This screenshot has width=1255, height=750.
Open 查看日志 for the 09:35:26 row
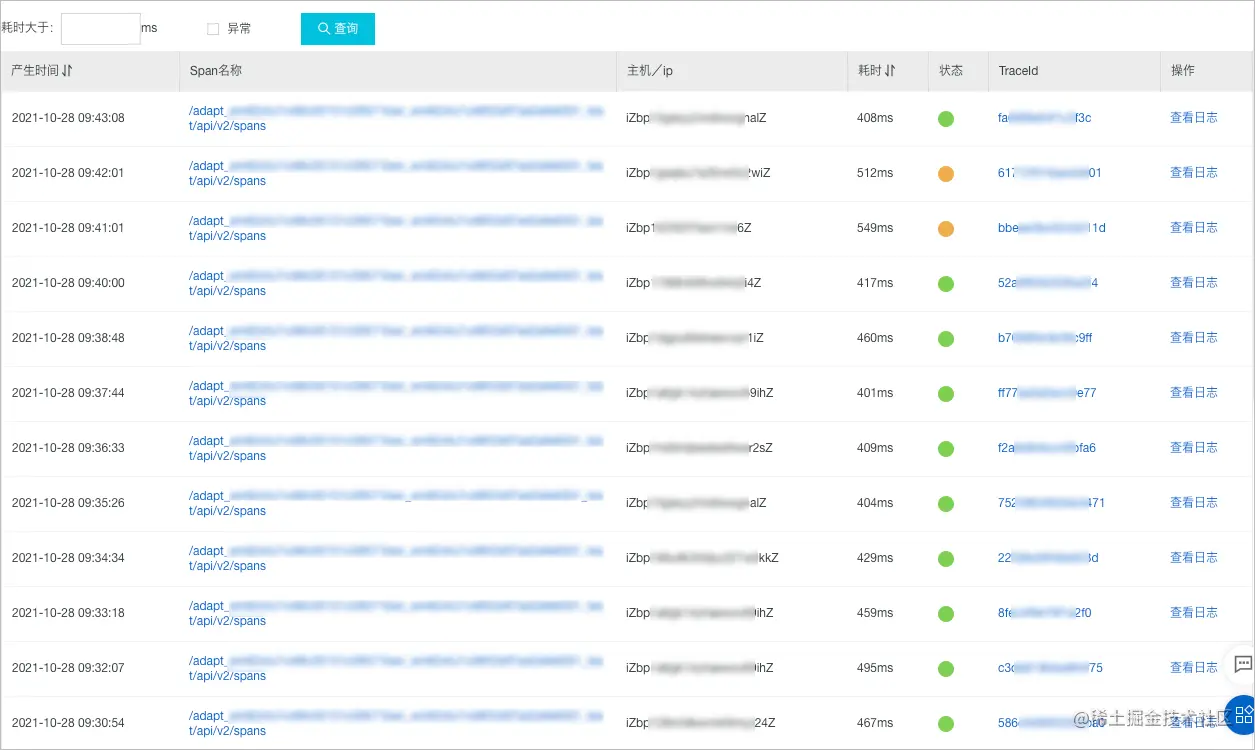pyautogui.click(x=1194, y=503)
